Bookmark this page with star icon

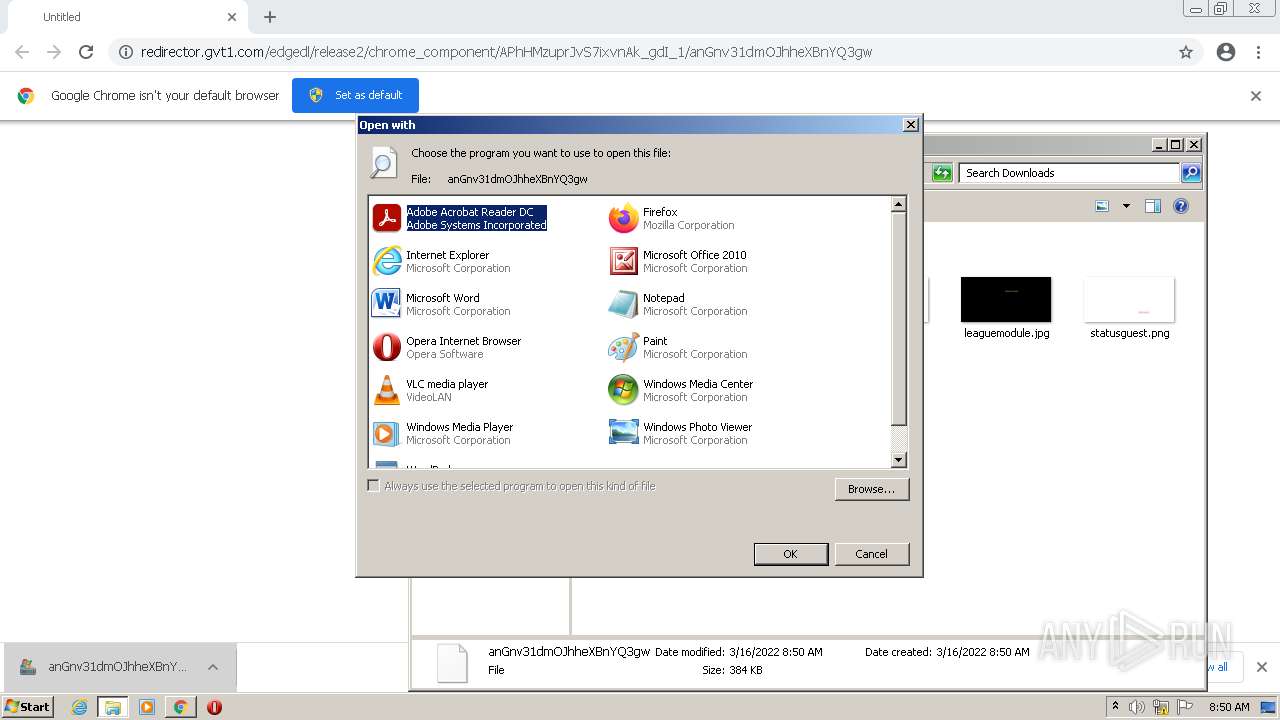[1186, 52]
